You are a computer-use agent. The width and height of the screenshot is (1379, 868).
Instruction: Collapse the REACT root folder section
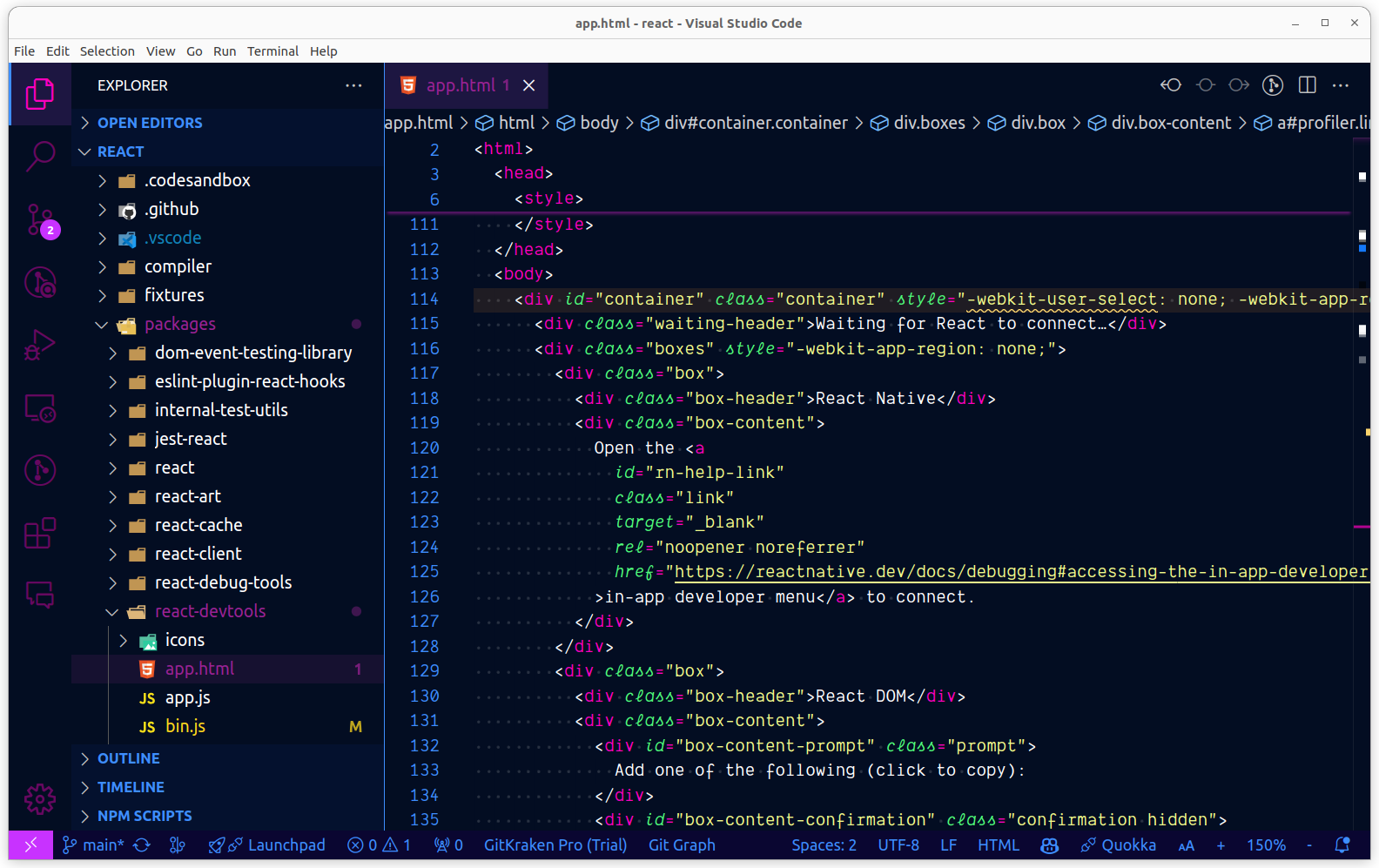click(x=228, y=151)
